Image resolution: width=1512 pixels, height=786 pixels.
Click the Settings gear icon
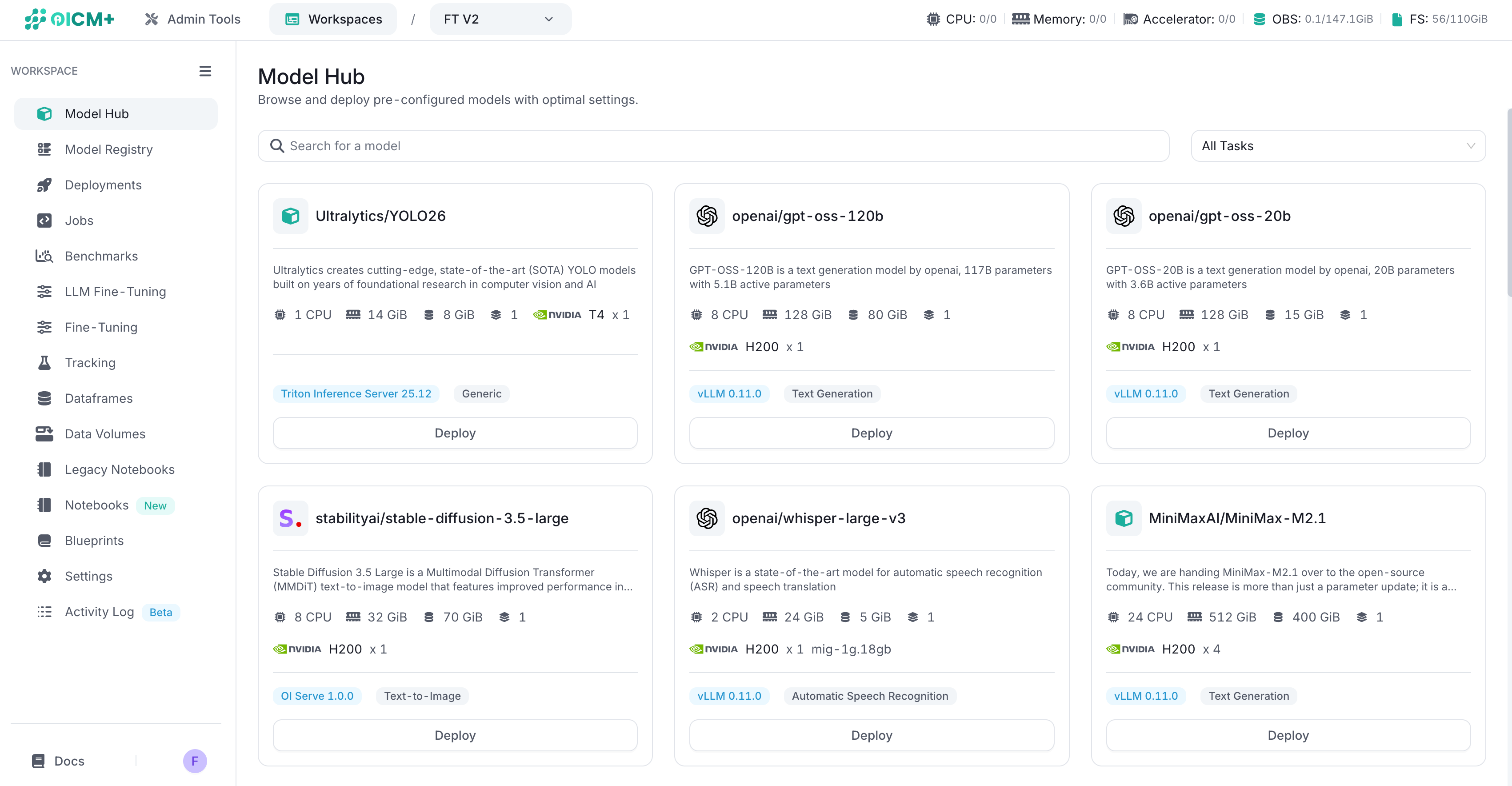coord(44,577)
